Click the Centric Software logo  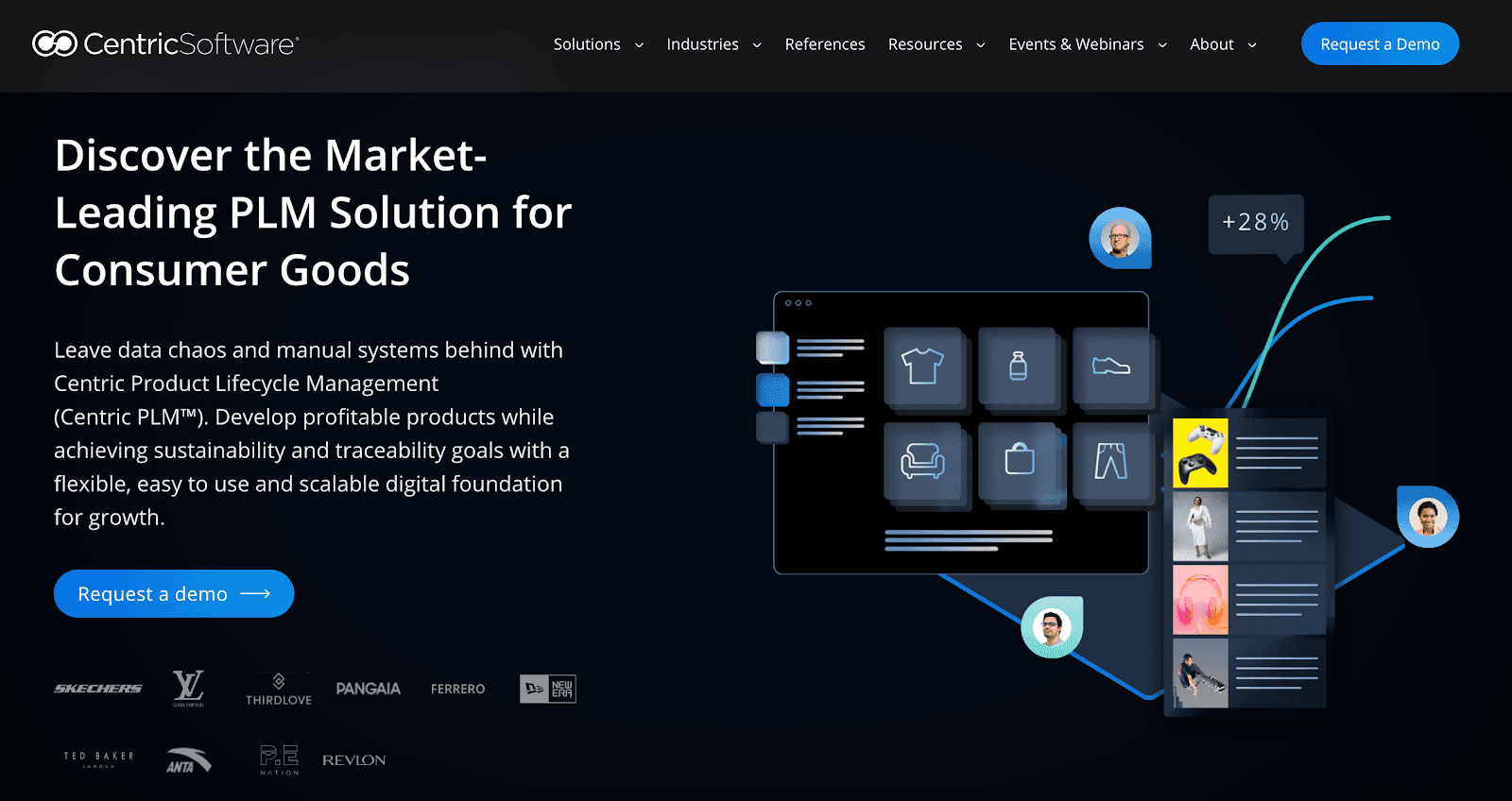(165, 43)
